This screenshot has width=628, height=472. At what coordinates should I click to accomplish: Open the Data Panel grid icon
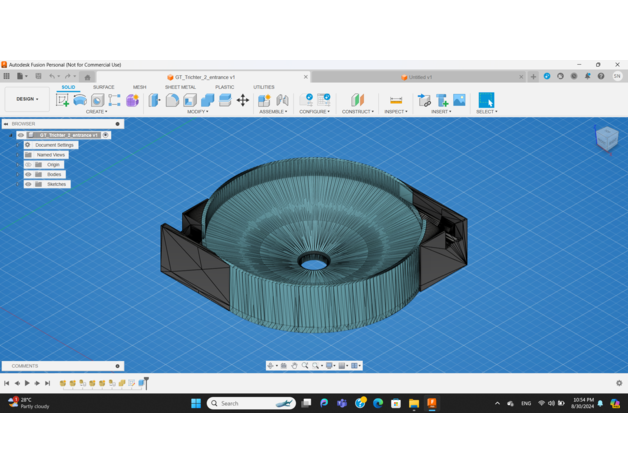[x=7, y=76]
